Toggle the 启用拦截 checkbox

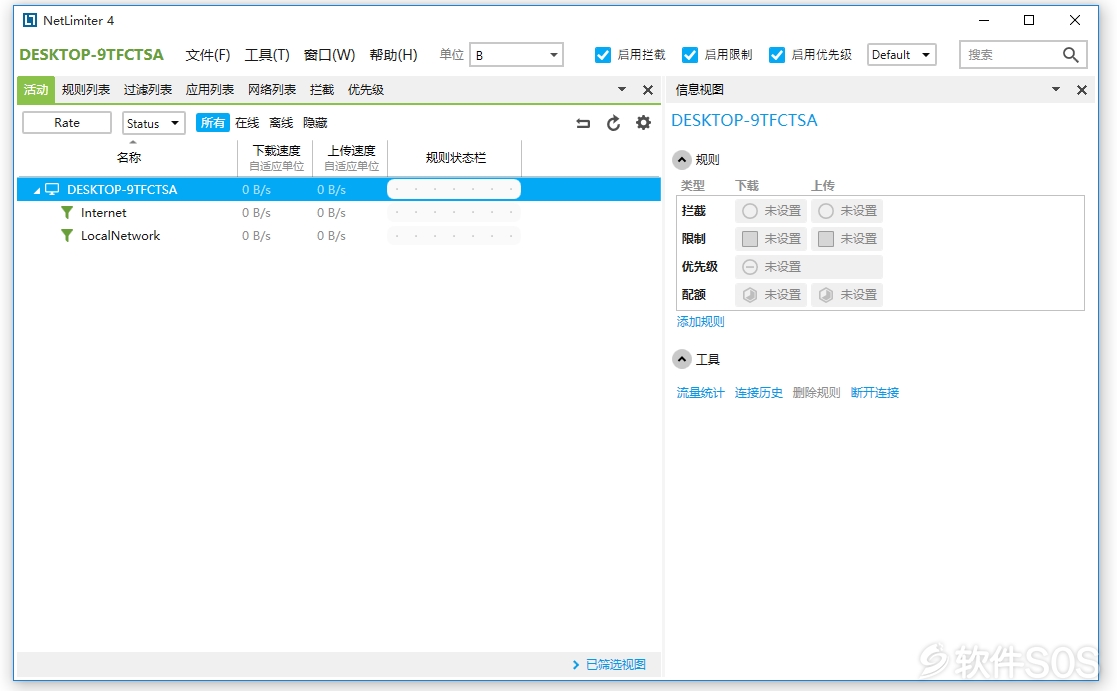603,55
